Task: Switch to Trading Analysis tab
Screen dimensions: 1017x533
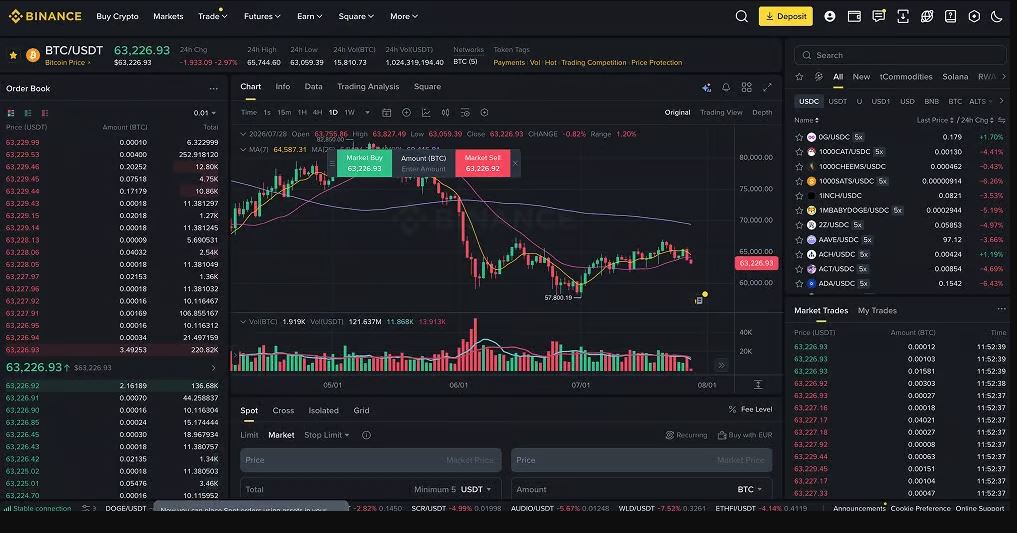Action: [x=368, y=86]
